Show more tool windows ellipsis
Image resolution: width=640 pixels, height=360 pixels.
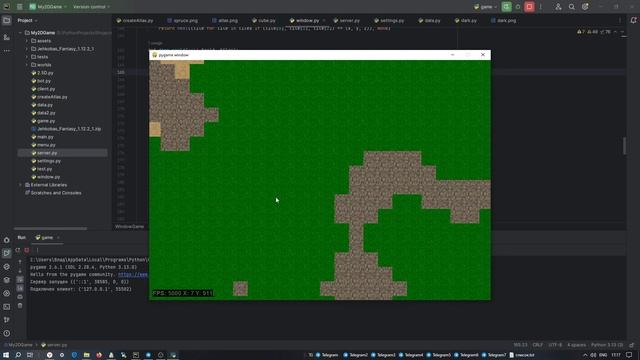(7, 51)
